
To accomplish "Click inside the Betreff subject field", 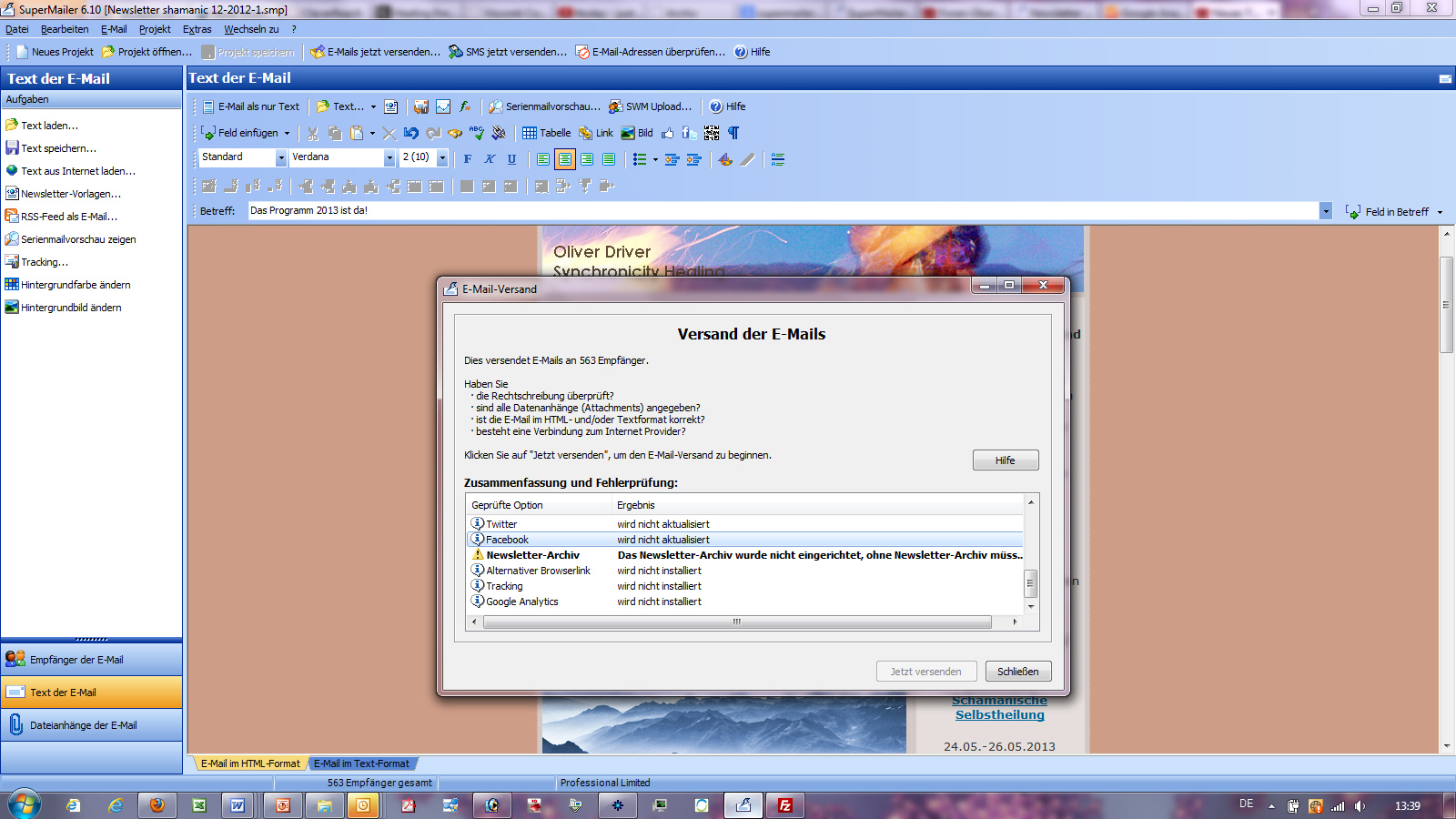I will coord(783,211).
